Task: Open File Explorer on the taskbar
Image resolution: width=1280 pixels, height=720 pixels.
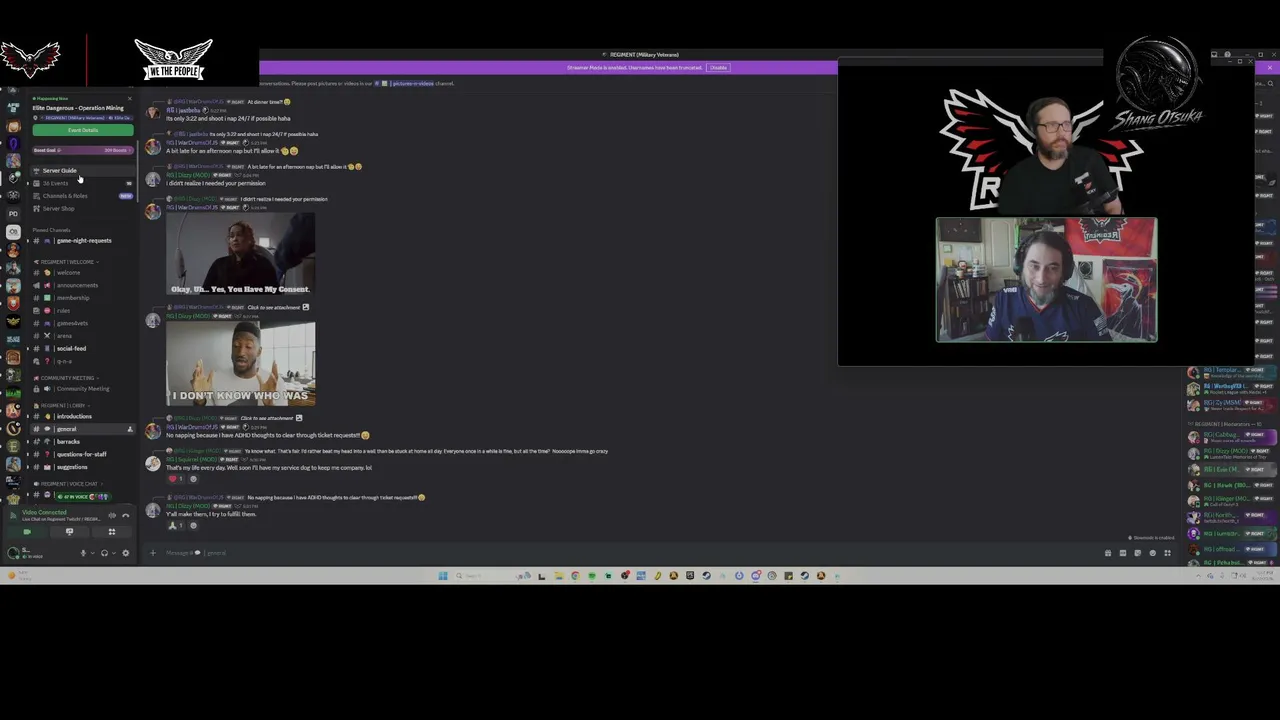Action: click(x=559, y=576)
